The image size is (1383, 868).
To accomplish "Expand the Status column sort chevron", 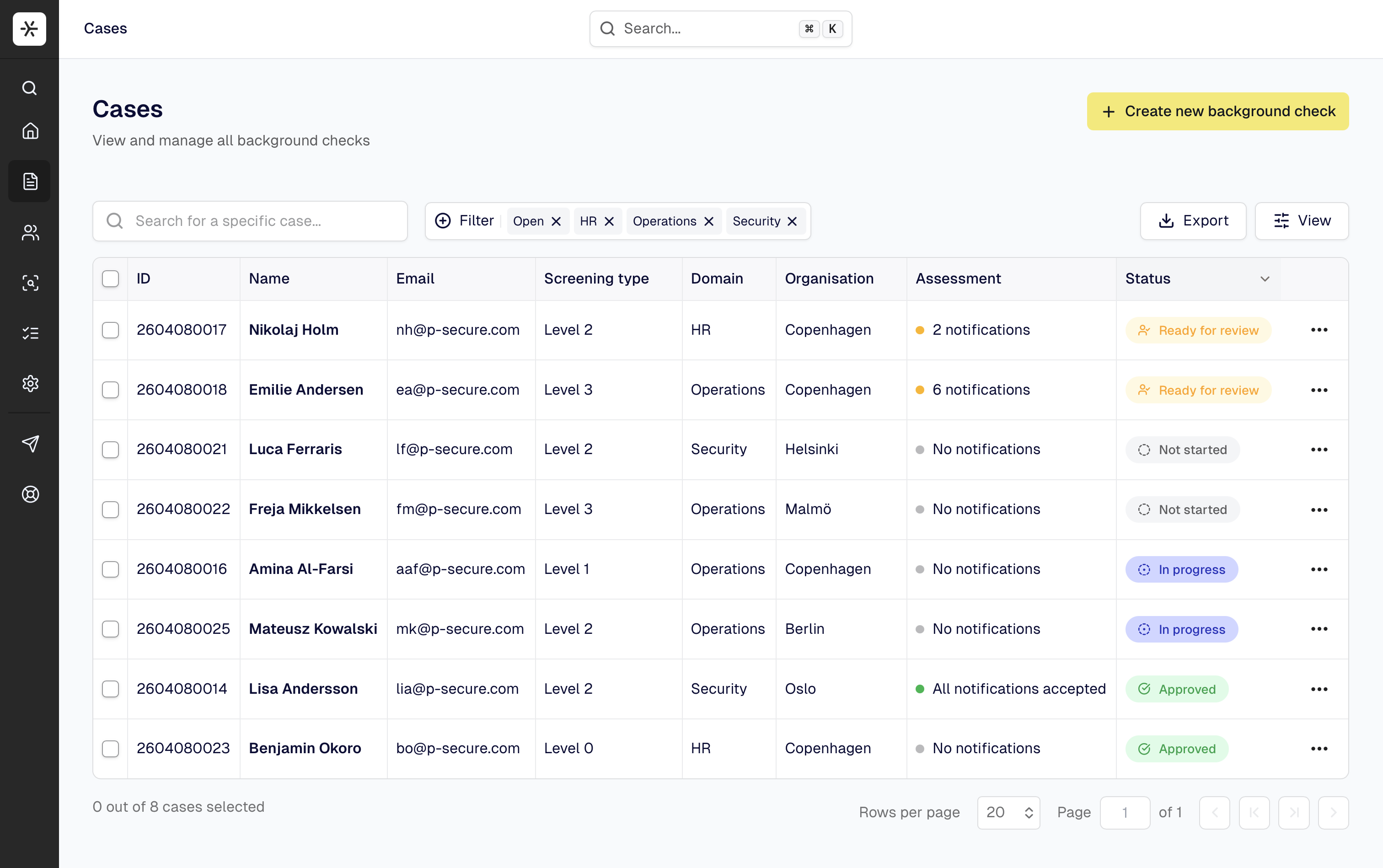I will (x=1264, y=279).
